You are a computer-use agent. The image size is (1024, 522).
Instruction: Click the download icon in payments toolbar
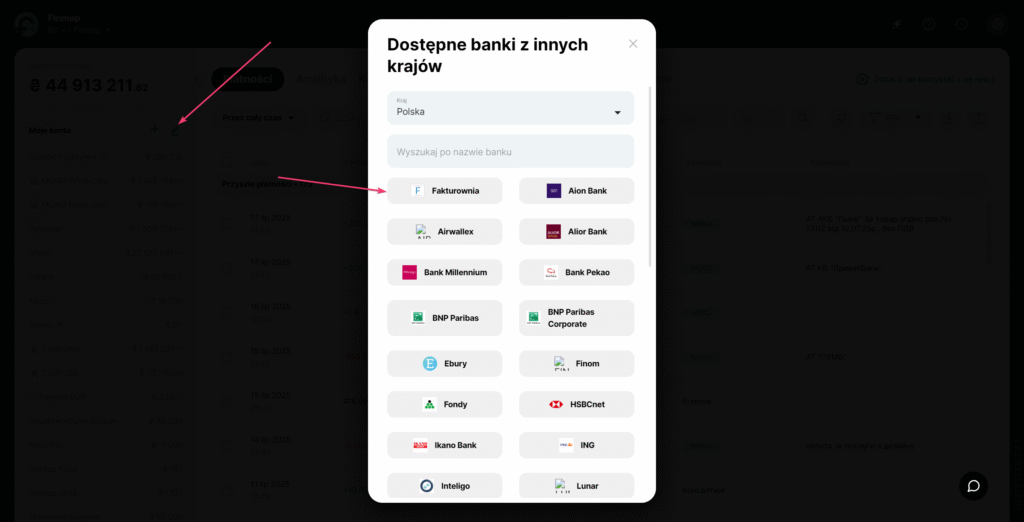950,118
